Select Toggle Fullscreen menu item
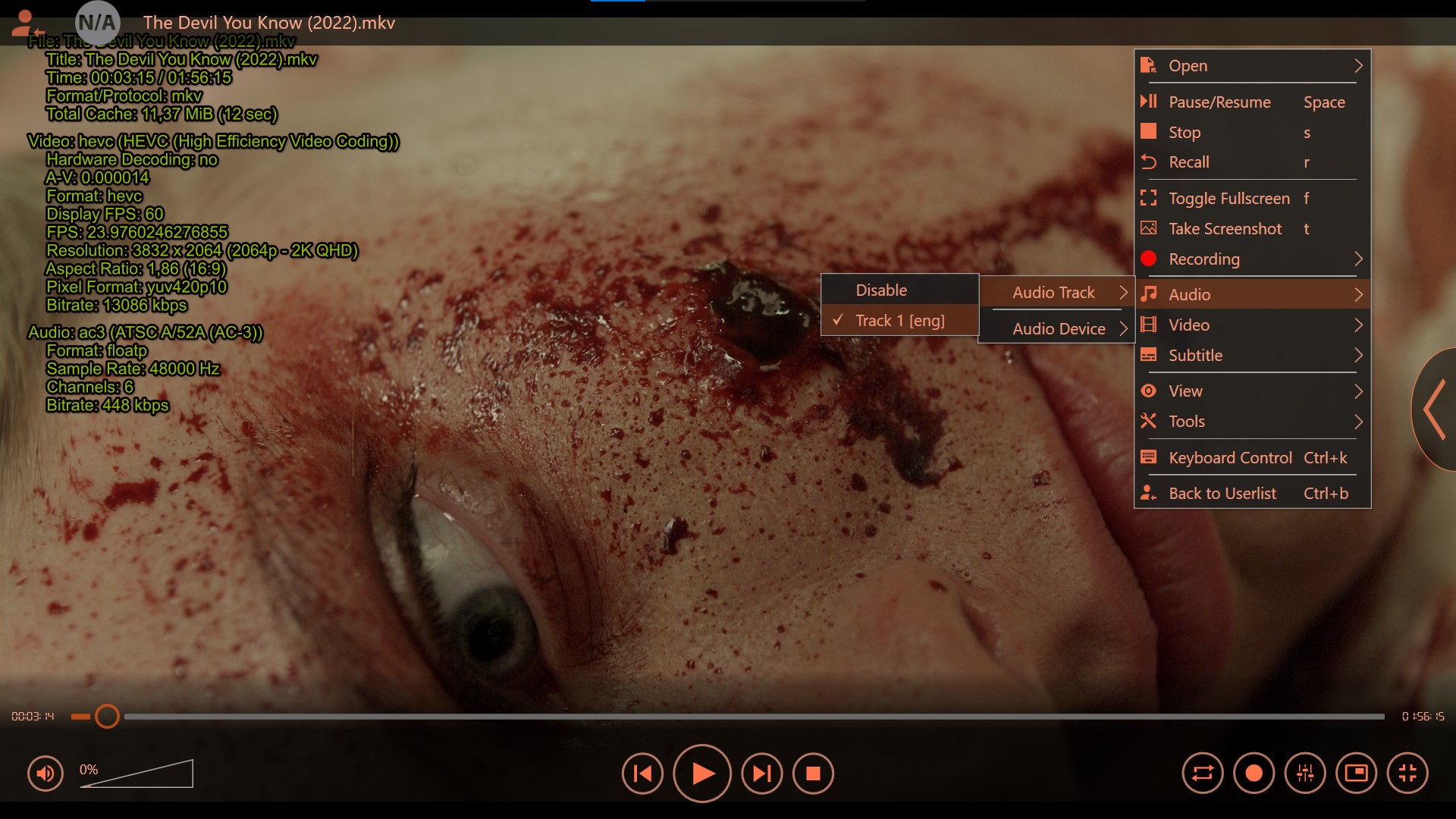This screenshot has width=1456, height=819. [1253, 198]
